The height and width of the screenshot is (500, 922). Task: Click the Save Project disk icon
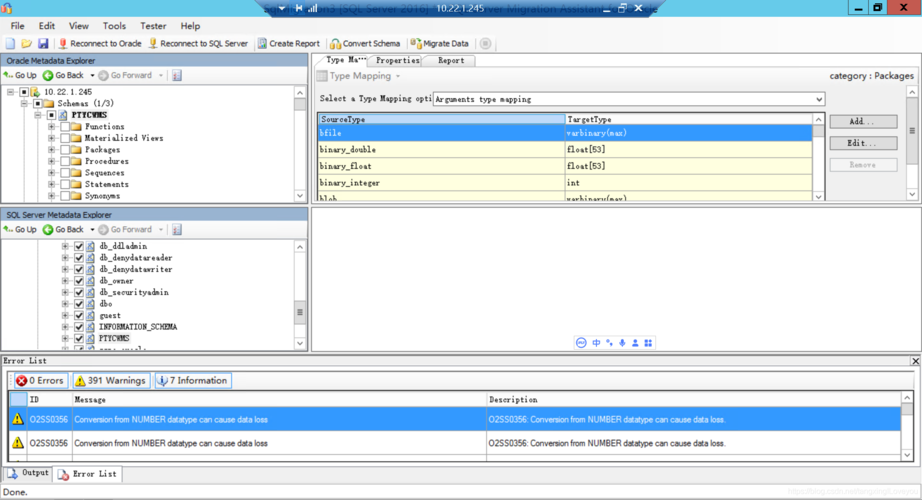tap(43, 44)
